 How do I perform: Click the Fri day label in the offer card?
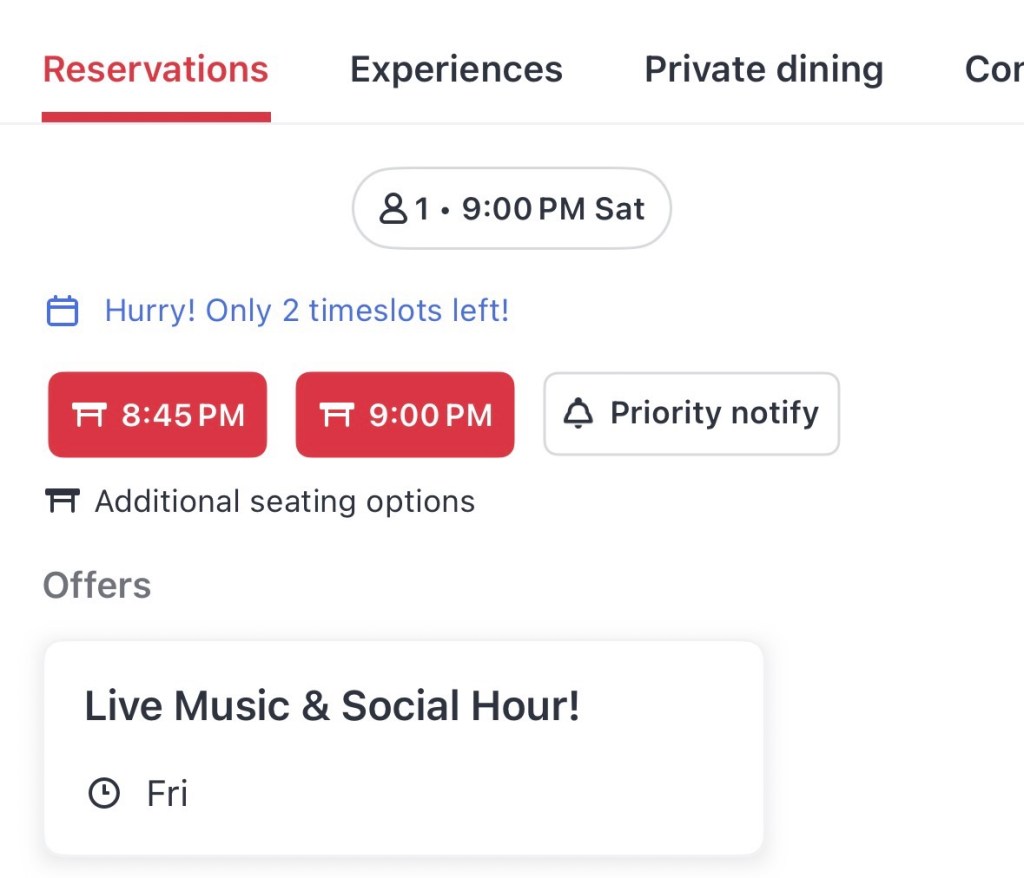pos(167,794)
